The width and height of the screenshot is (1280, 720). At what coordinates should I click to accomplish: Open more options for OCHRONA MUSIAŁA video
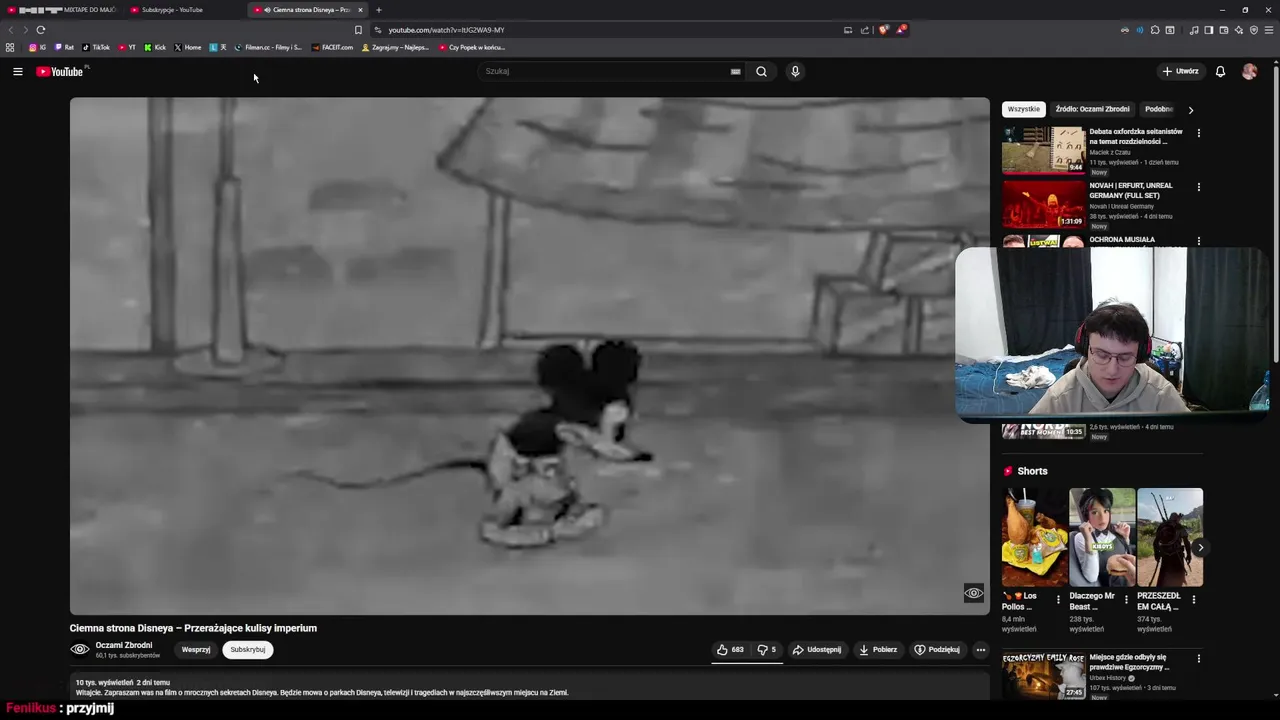(x=1198, y=241)
